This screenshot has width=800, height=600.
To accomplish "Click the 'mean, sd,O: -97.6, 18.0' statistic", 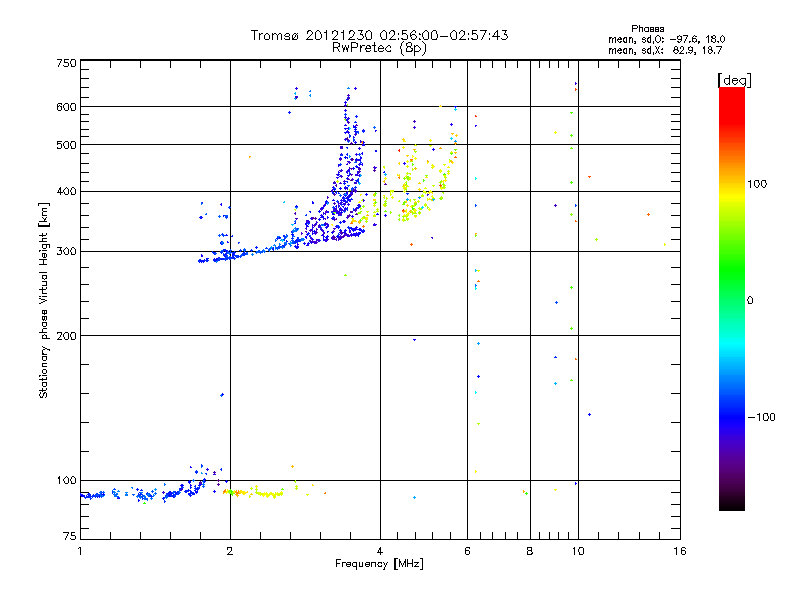I will [x=666, y=39].
